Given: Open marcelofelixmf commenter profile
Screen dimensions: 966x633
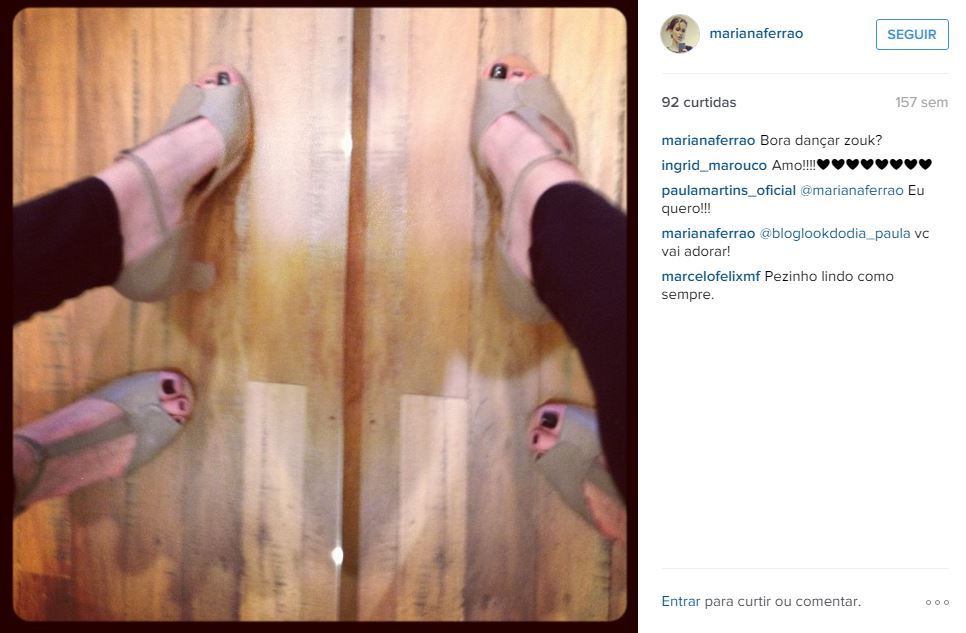Looking at the screenshot, I should pos(711,276).
